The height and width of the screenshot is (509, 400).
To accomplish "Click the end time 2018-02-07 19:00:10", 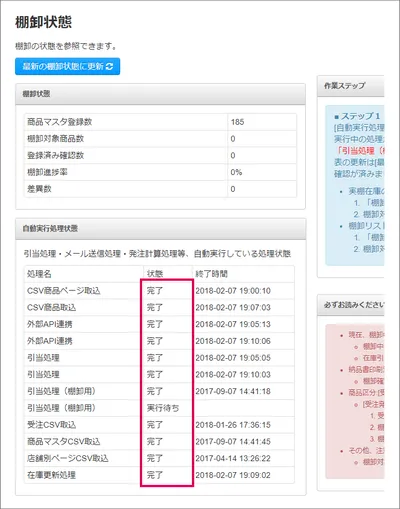I will pos(233,291).
